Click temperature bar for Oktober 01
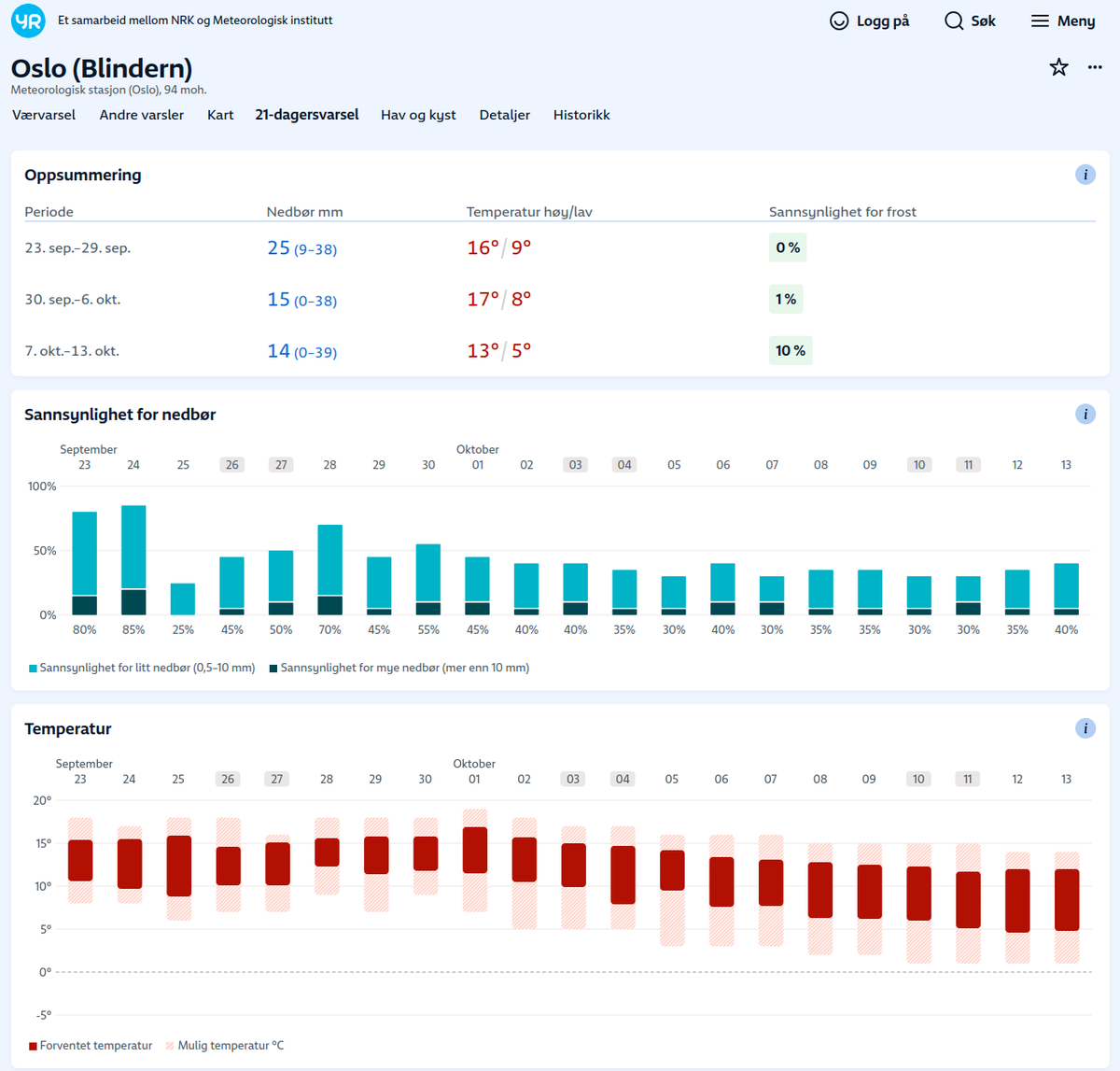Screen dimensions: 1120x1071 475,851
